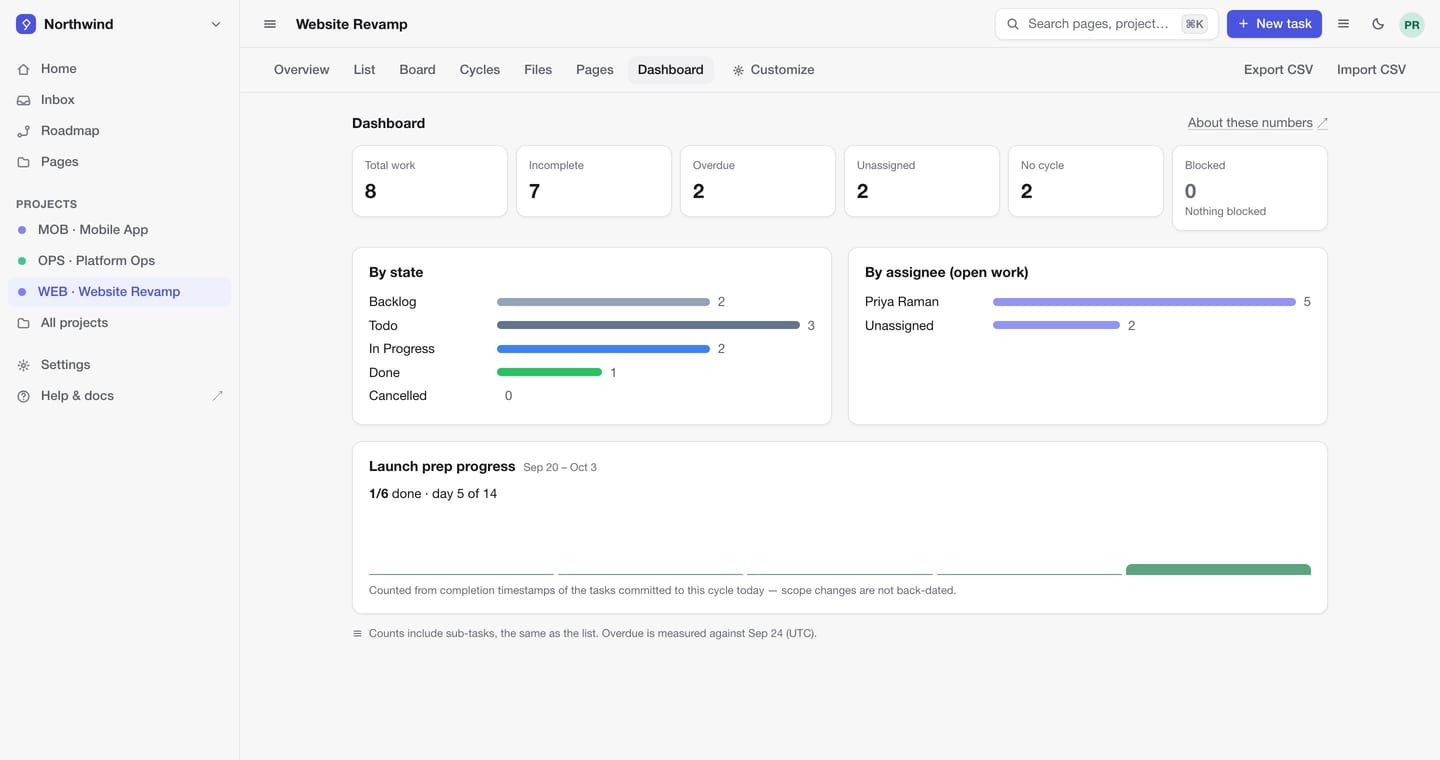Click the Cancelled row label
Screen dimensions: 1440x760
pos(398,396)
